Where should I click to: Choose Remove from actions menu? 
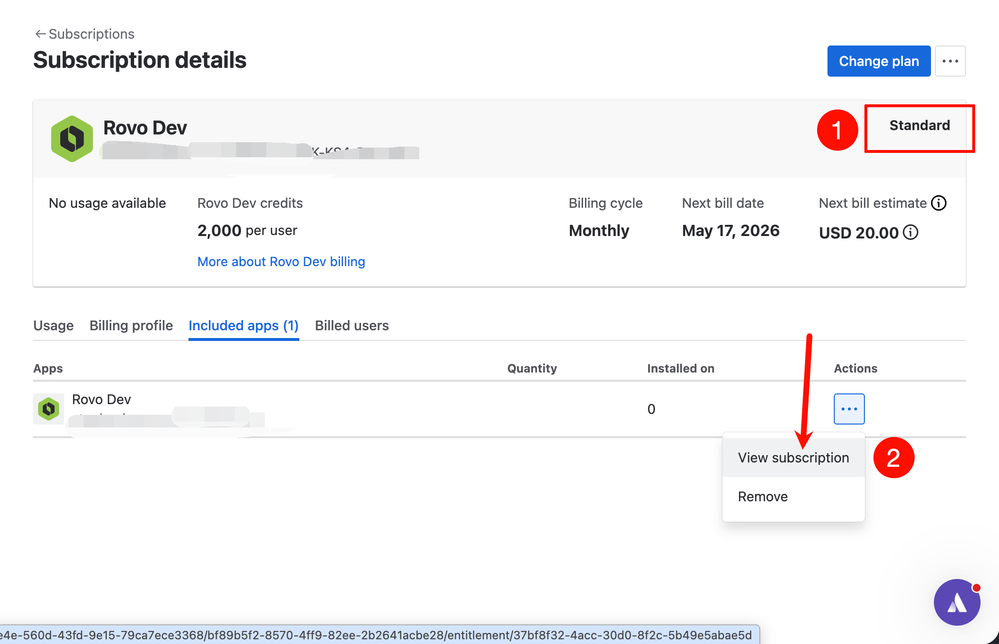point(793,497)
